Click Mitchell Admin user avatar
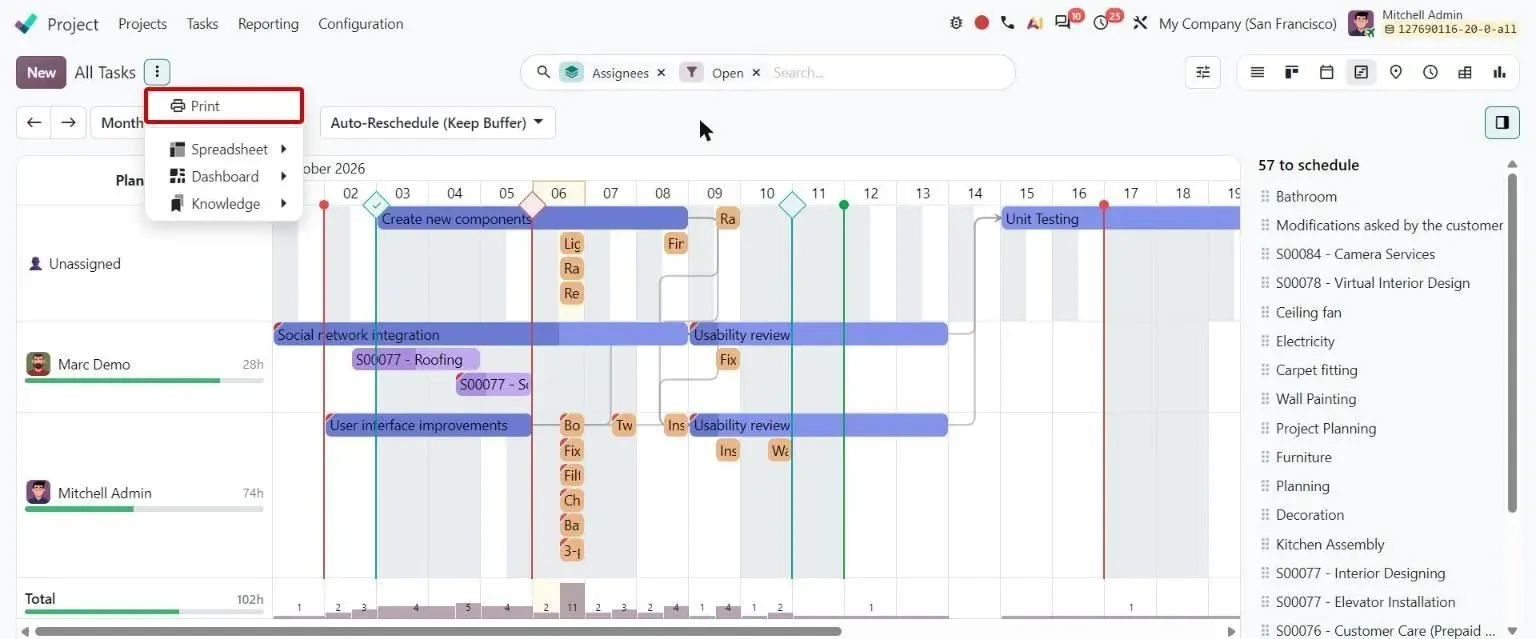The height and width of the screenshot is (639, 1536). pos(1361,23)
